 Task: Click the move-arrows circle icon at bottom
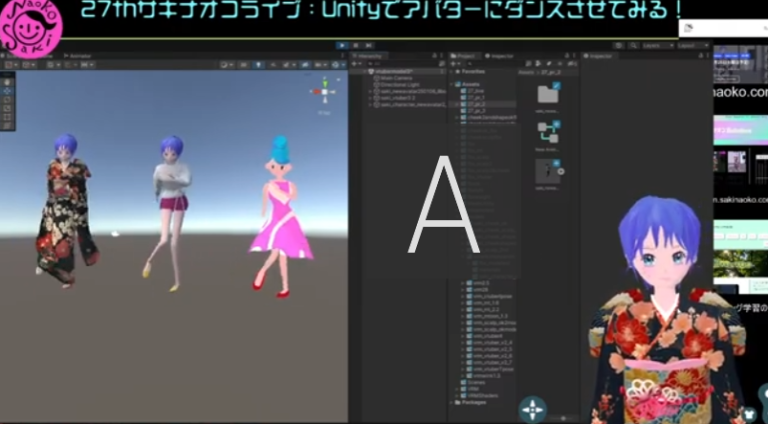[533, 408]
